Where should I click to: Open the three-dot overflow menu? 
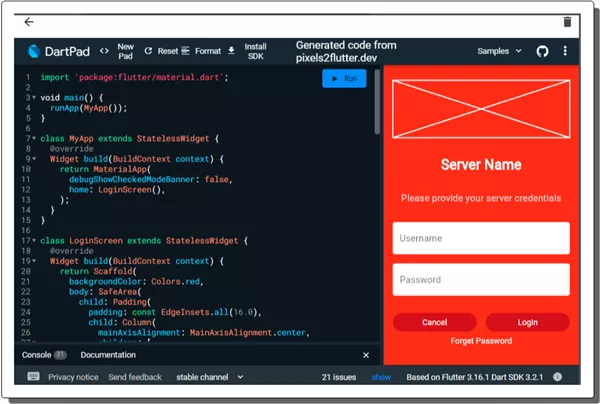tap(565, 51)
